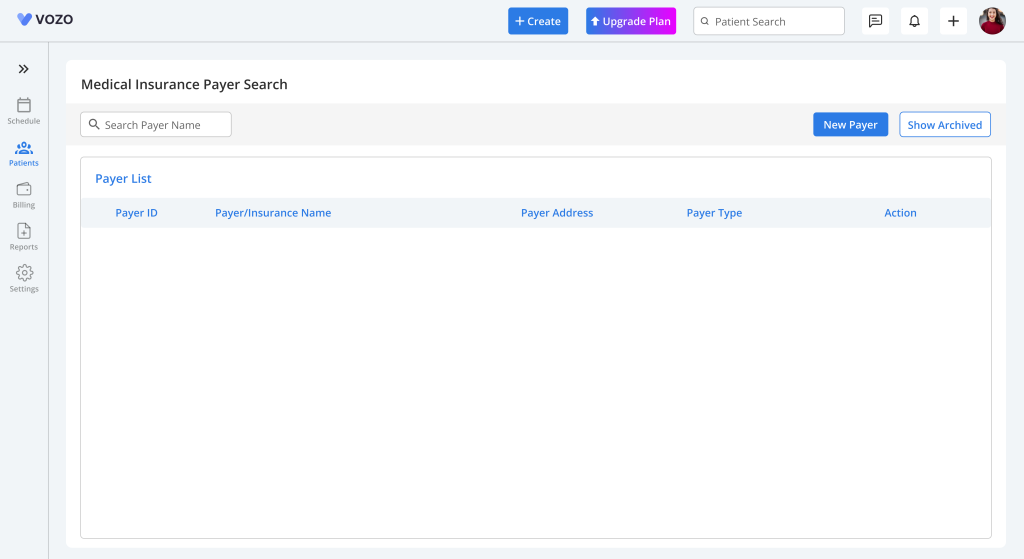This screenshot has width=1024, height=559.
Task: Click the Action column header
Action: [900, 213]
